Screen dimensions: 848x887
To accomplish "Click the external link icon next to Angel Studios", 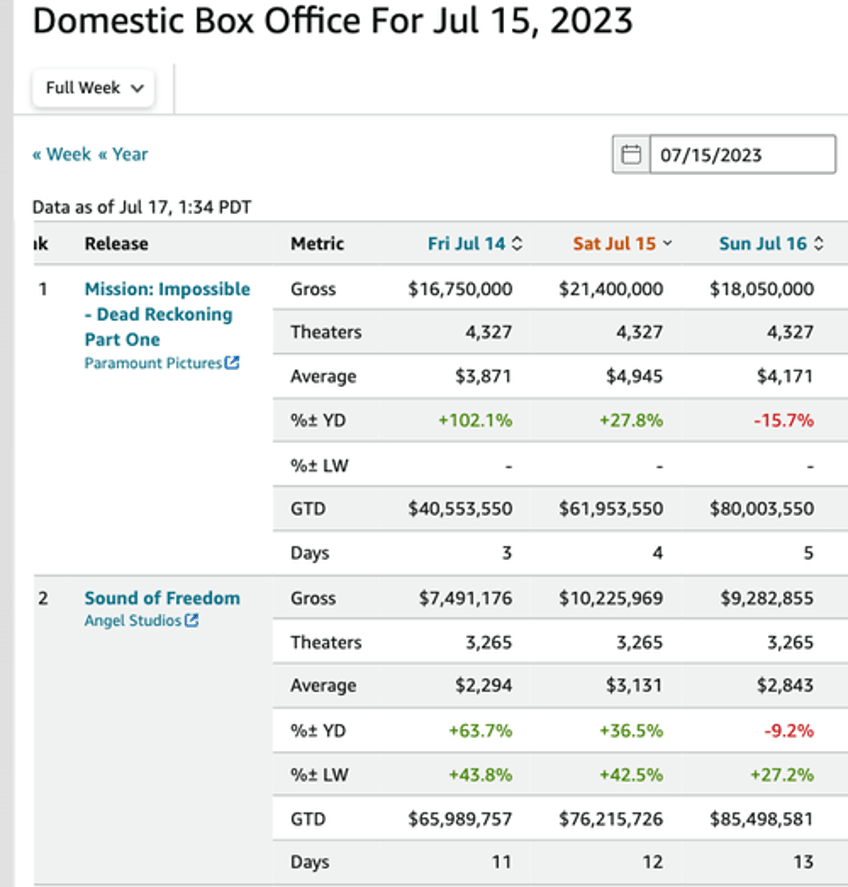I will coord(192,621).
